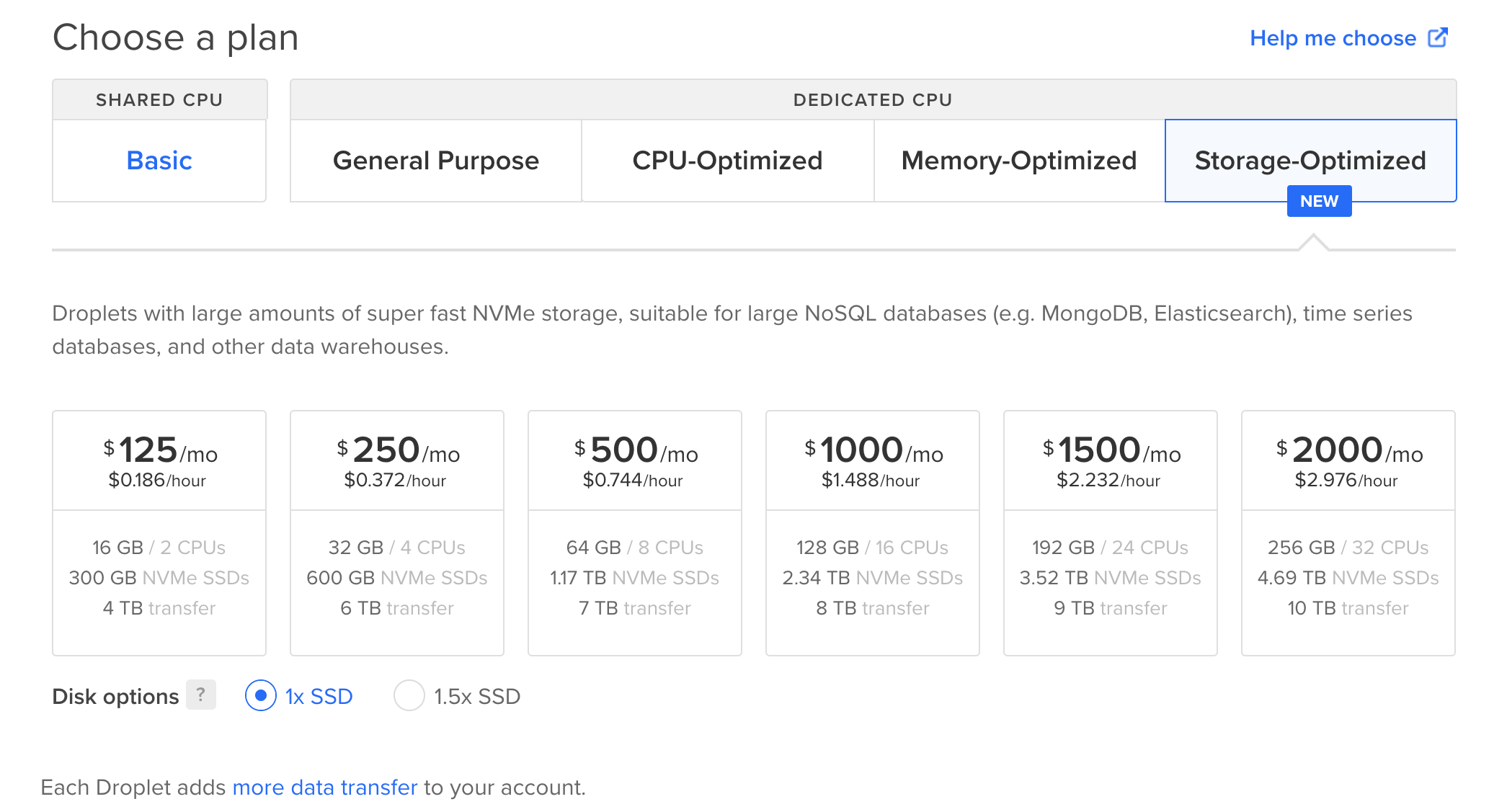Open the Memory-Optimized tab
This screenshot has height=812, width=1507.
1019,161
